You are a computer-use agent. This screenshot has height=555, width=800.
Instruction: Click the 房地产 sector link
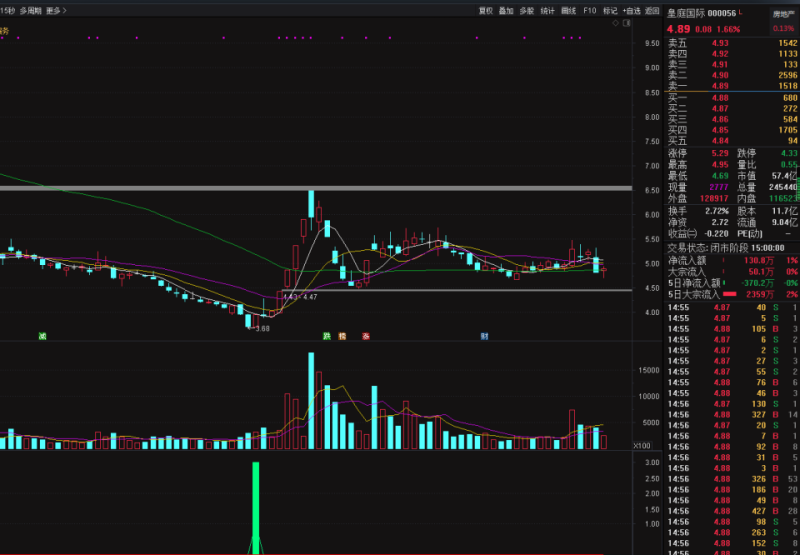(783, 14)
